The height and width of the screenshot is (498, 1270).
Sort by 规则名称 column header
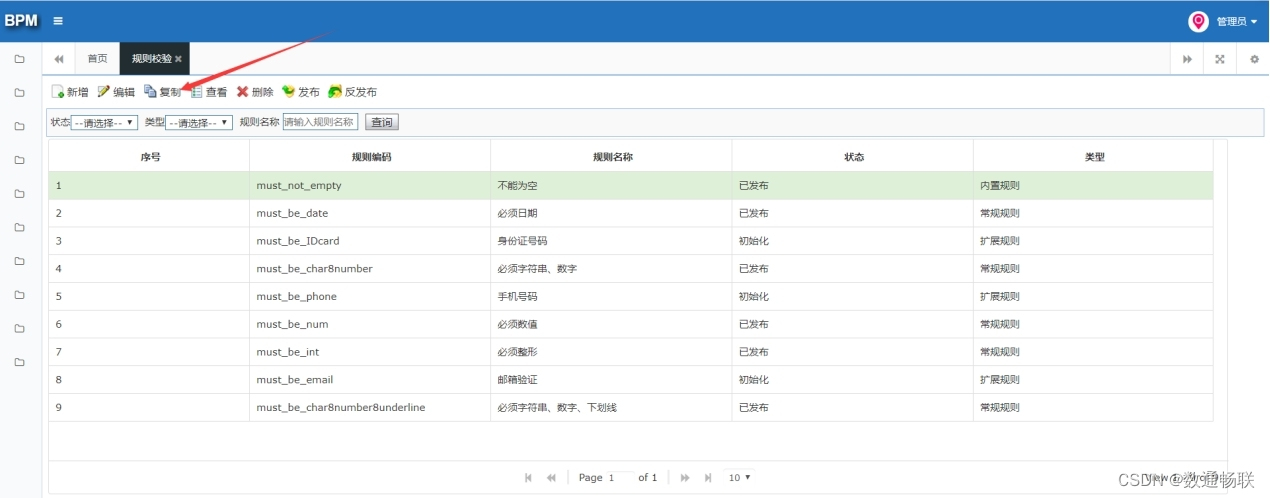[x=612, y=157]
